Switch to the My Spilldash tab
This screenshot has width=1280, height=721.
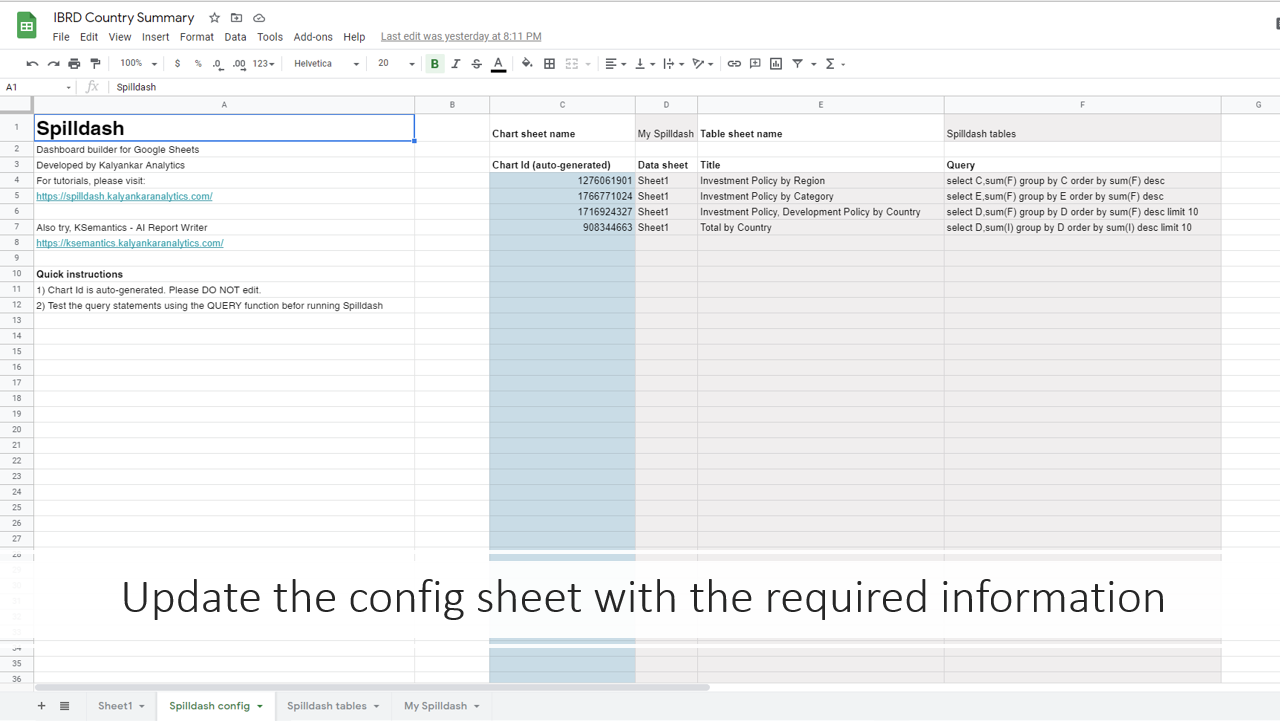click(x=441, y=706)
